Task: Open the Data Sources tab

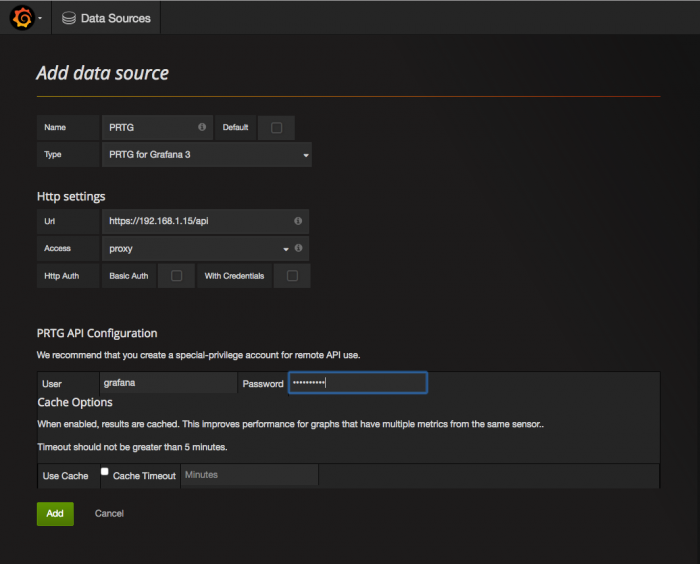Action: tap(106, 18)
